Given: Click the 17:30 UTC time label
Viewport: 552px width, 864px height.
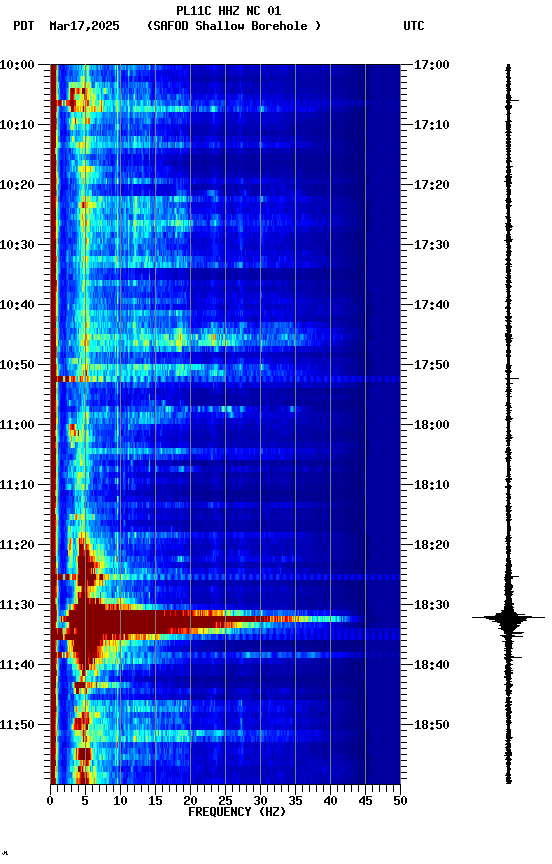Looking at the screenshot, I should click(x=432, y=245).
